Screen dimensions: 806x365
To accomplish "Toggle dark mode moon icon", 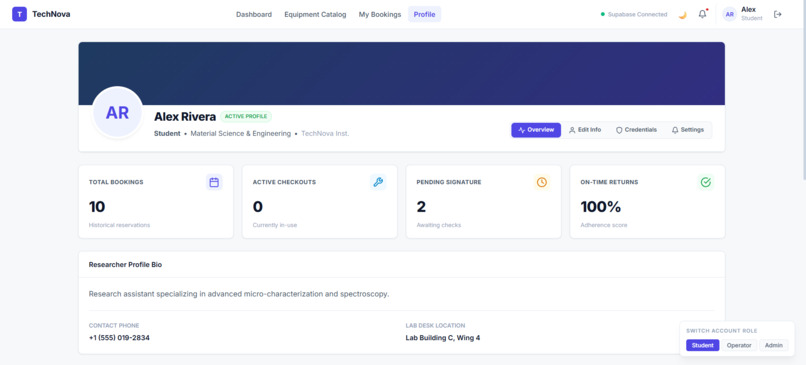I will [682, 15].
